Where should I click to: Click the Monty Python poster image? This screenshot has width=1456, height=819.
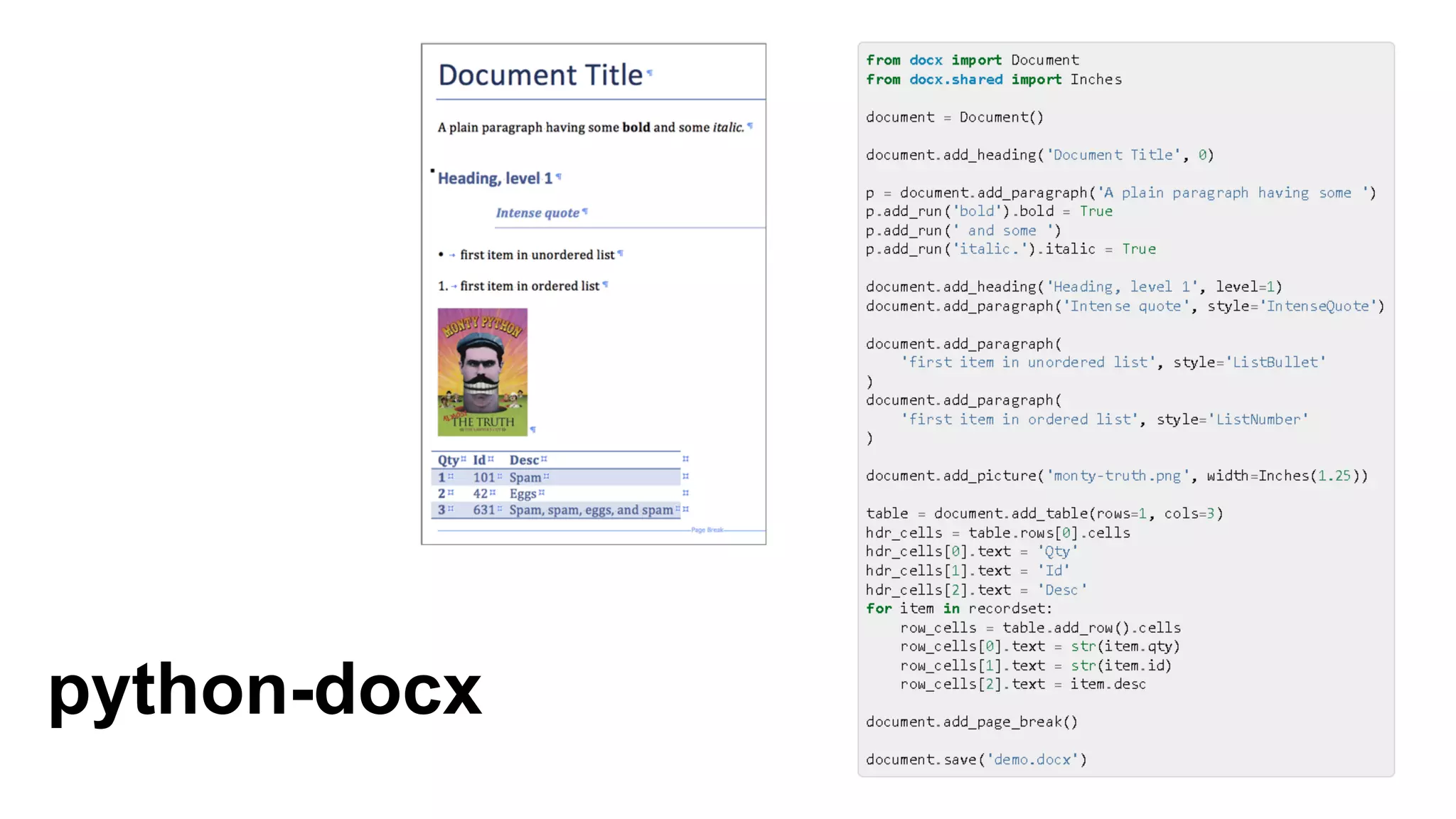[482, 371]
